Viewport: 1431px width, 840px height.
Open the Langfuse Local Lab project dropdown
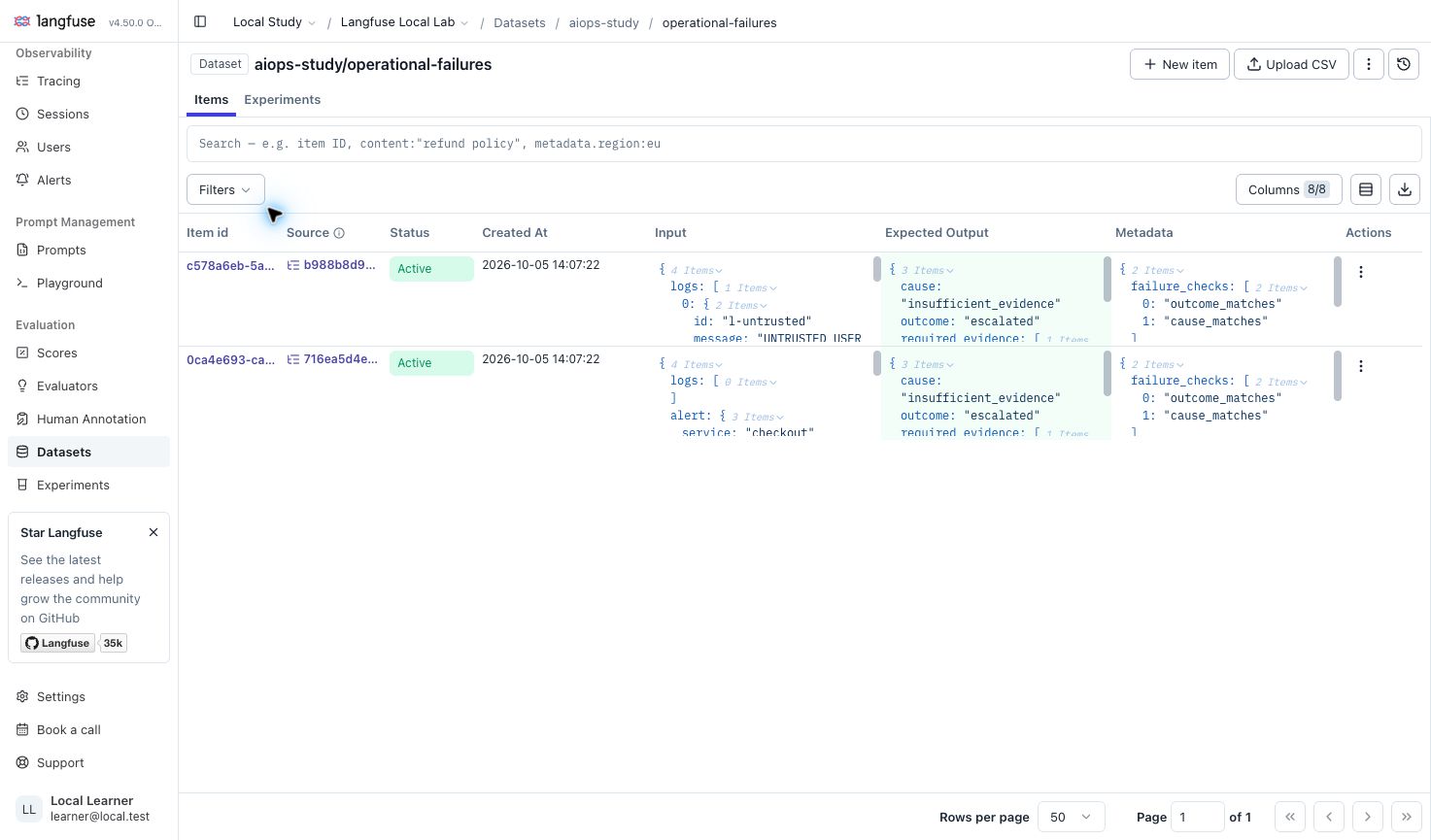tap(404, 22)
